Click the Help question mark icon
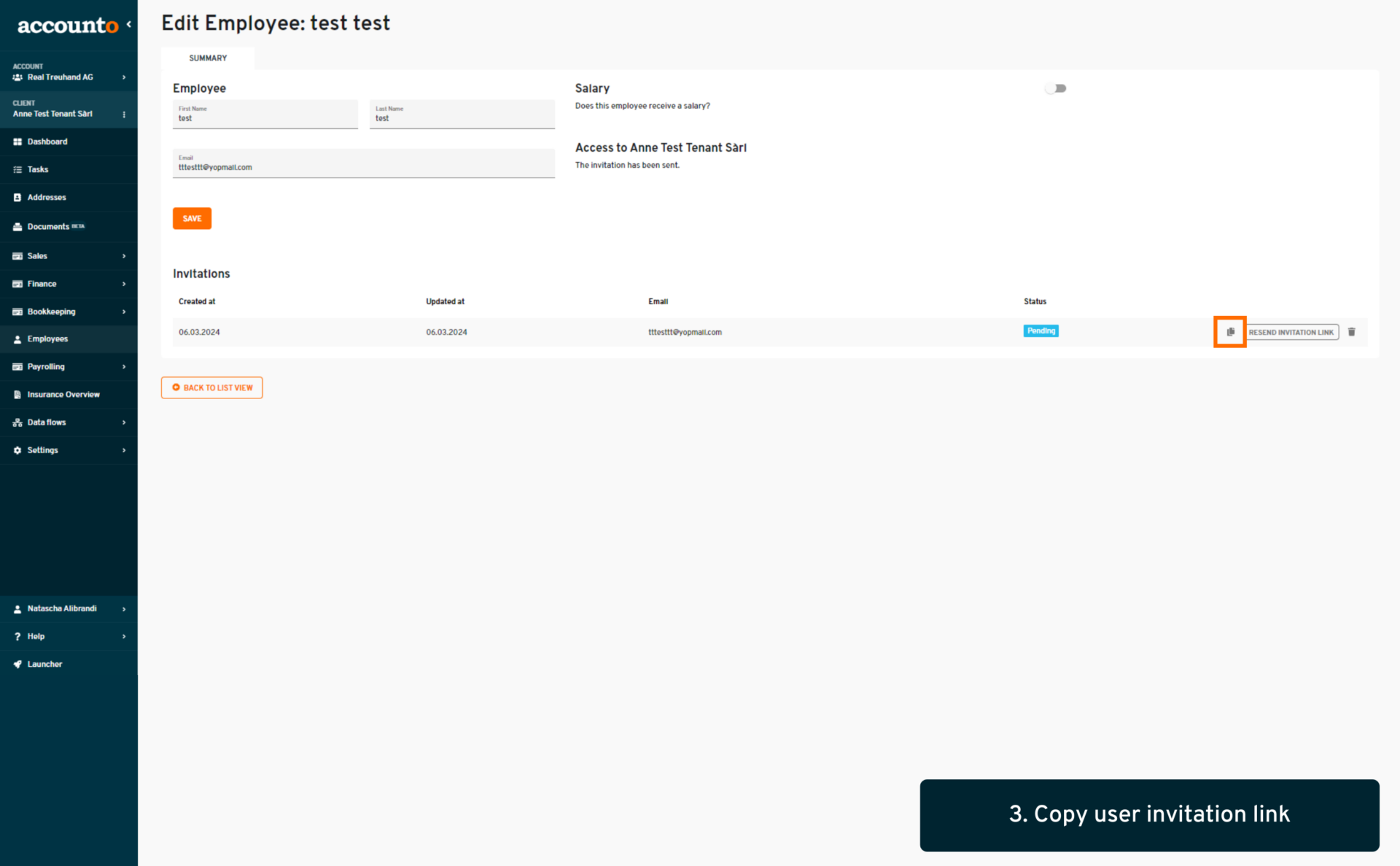Image resolution: width=1400 pixels, height=866 pixels. (x=17, y=637)
